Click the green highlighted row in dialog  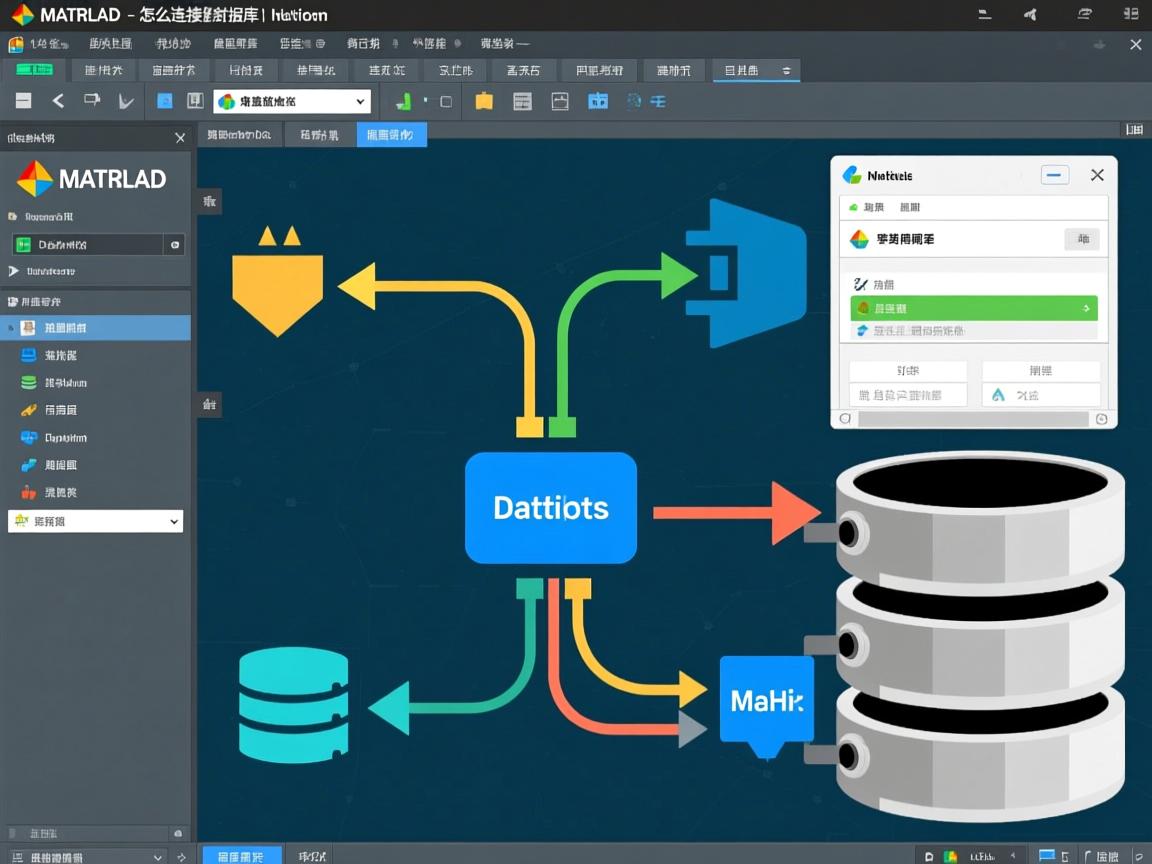pos(973,309)
